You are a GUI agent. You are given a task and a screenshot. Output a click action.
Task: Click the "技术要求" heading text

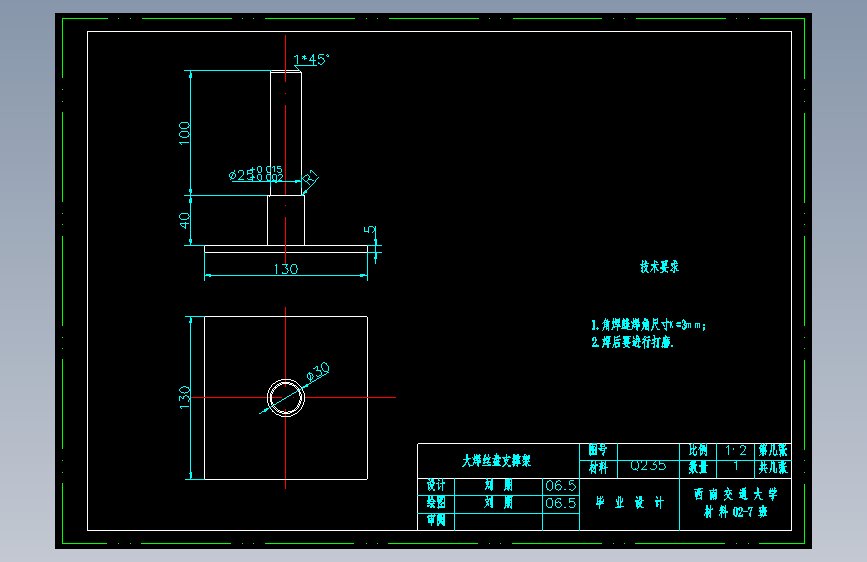click(x=659, y=267)
